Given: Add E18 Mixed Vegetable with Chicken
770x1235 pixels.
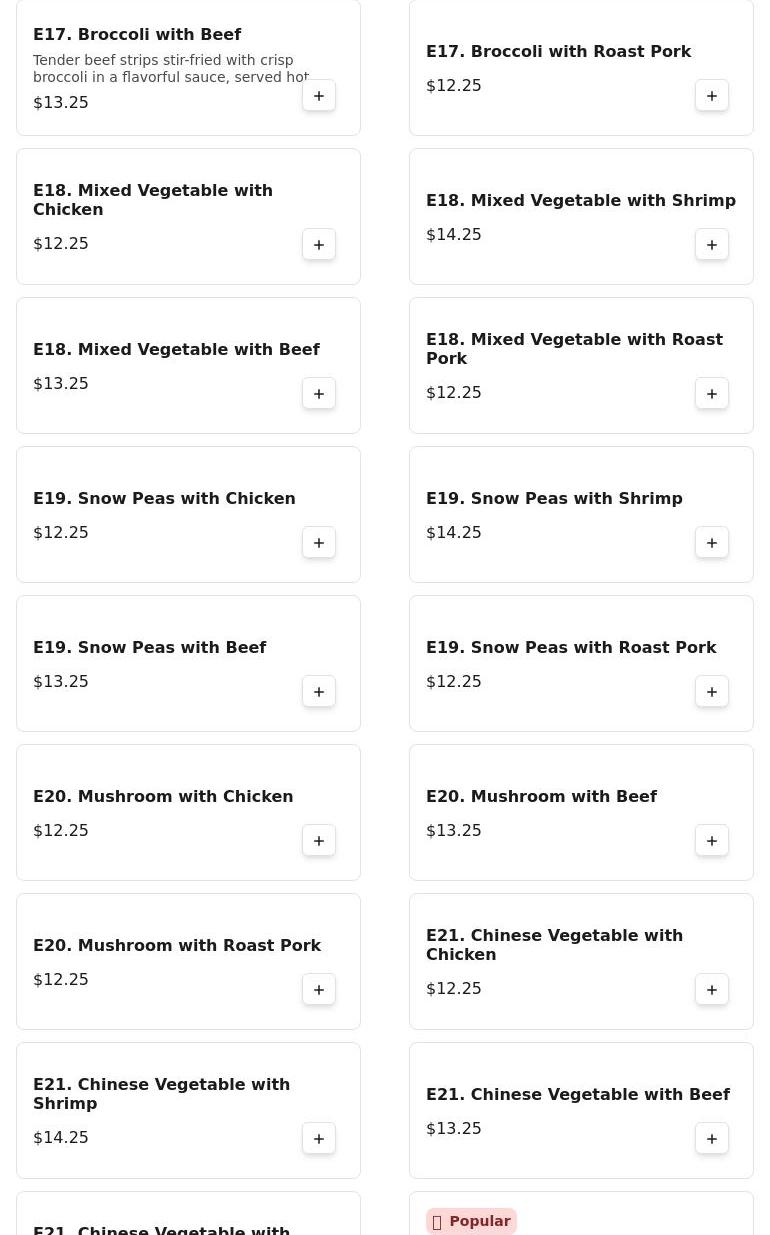Looking at the screenshot, I should click(319, 245).
